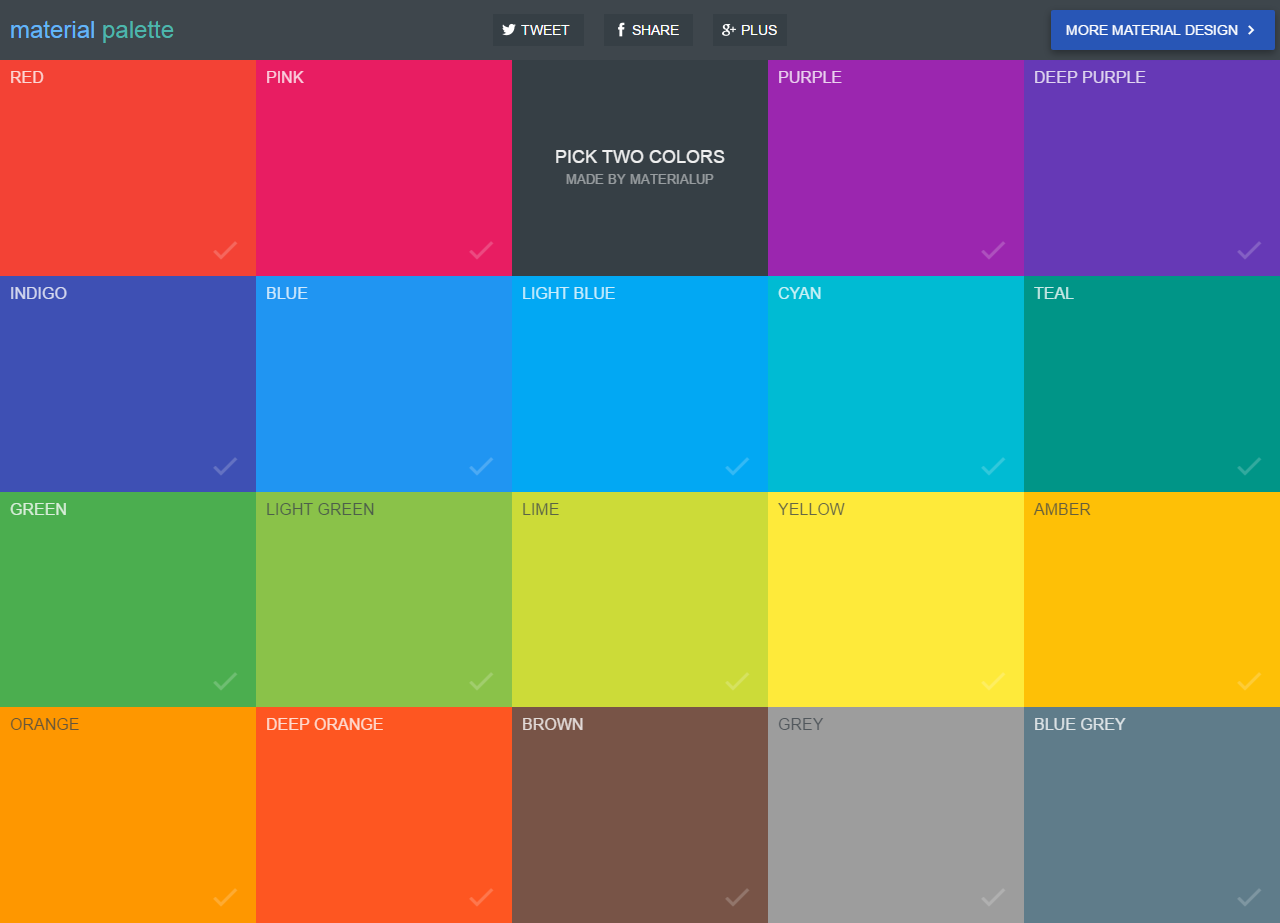Click the checkmark on the Brown swatch
This screenshot has width=1280, height=923.
click(x=737, y=897)
